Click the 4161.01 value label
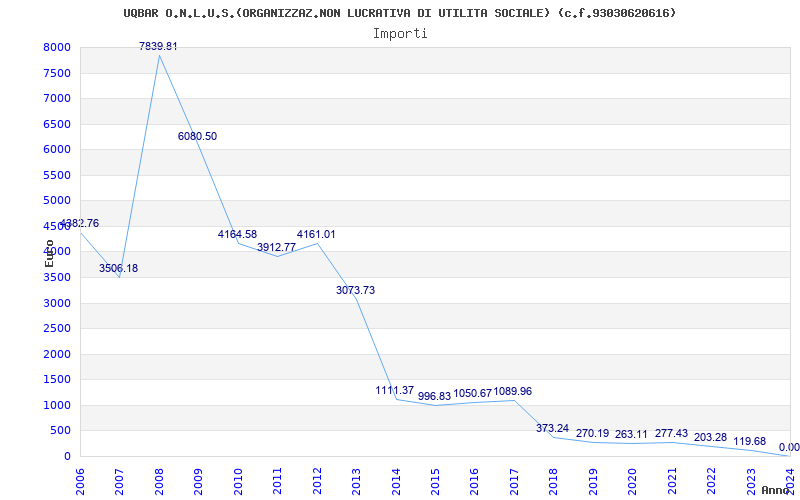 316,234
